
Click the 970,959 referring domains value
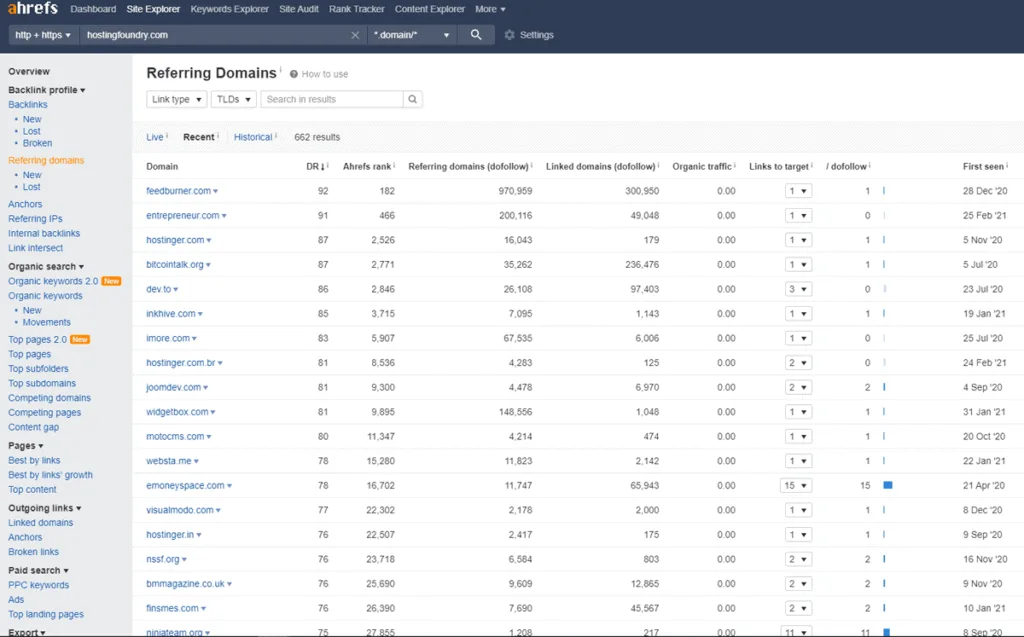[515, 191]
